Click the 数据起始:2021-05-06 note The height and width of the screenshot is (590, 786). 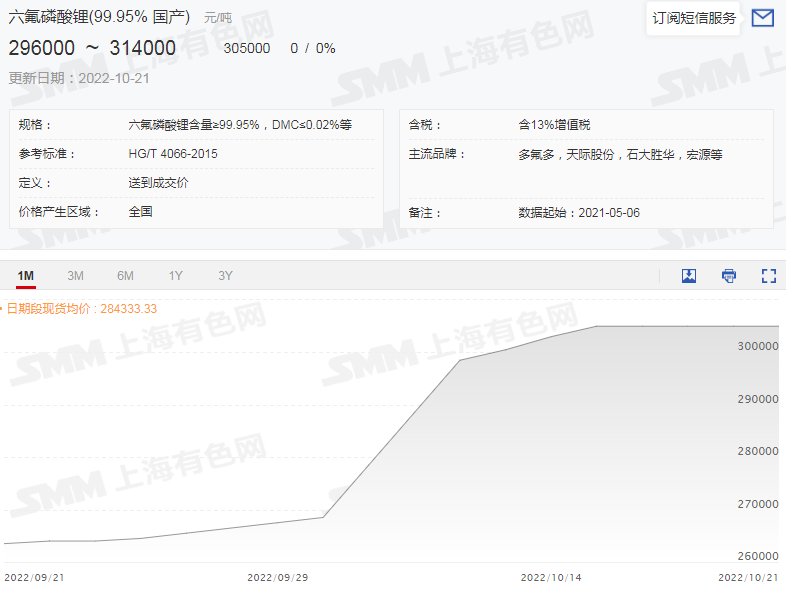(x=579, y=213)
